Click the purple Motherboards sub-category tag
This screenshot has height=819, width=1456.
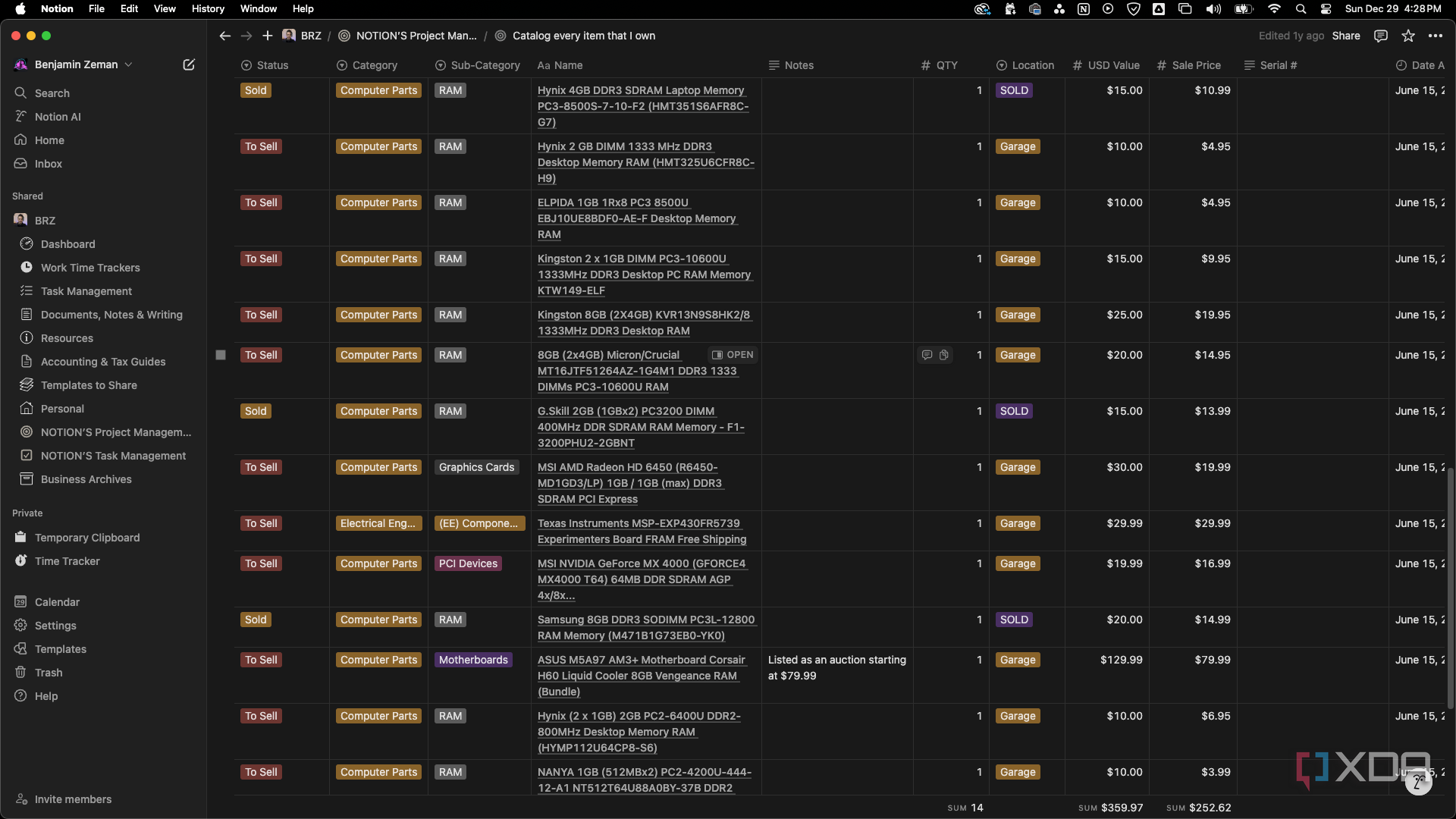pyautogui.click(x=473, y=660)
